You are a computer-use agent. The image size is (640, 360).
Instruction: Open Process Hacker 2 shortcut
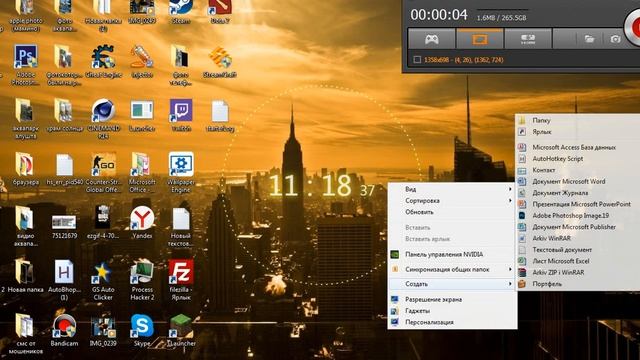[142, 281]
